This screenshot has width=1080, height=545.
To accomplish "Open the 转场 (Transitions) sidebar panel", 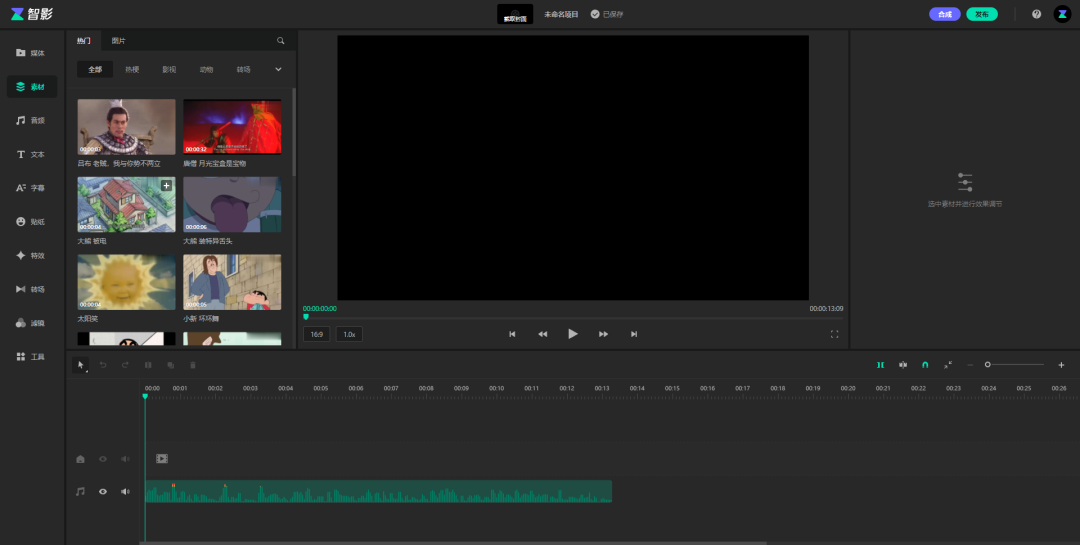I will (x=31, y=289).
